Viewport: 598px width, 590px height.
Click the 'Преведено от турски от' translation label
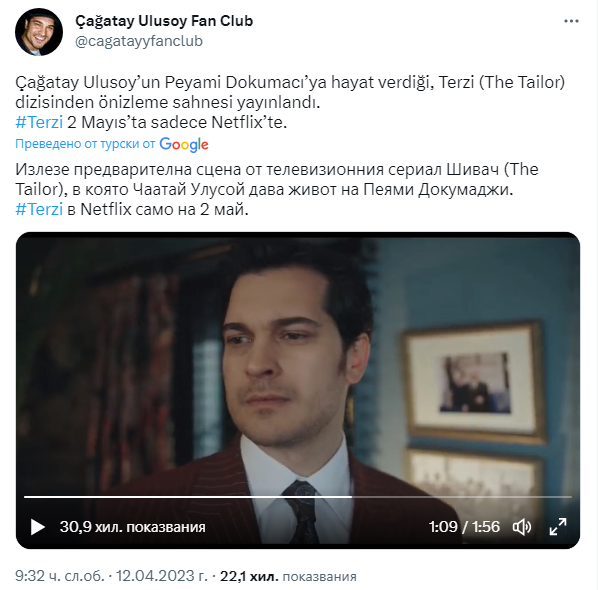(85, 144)
